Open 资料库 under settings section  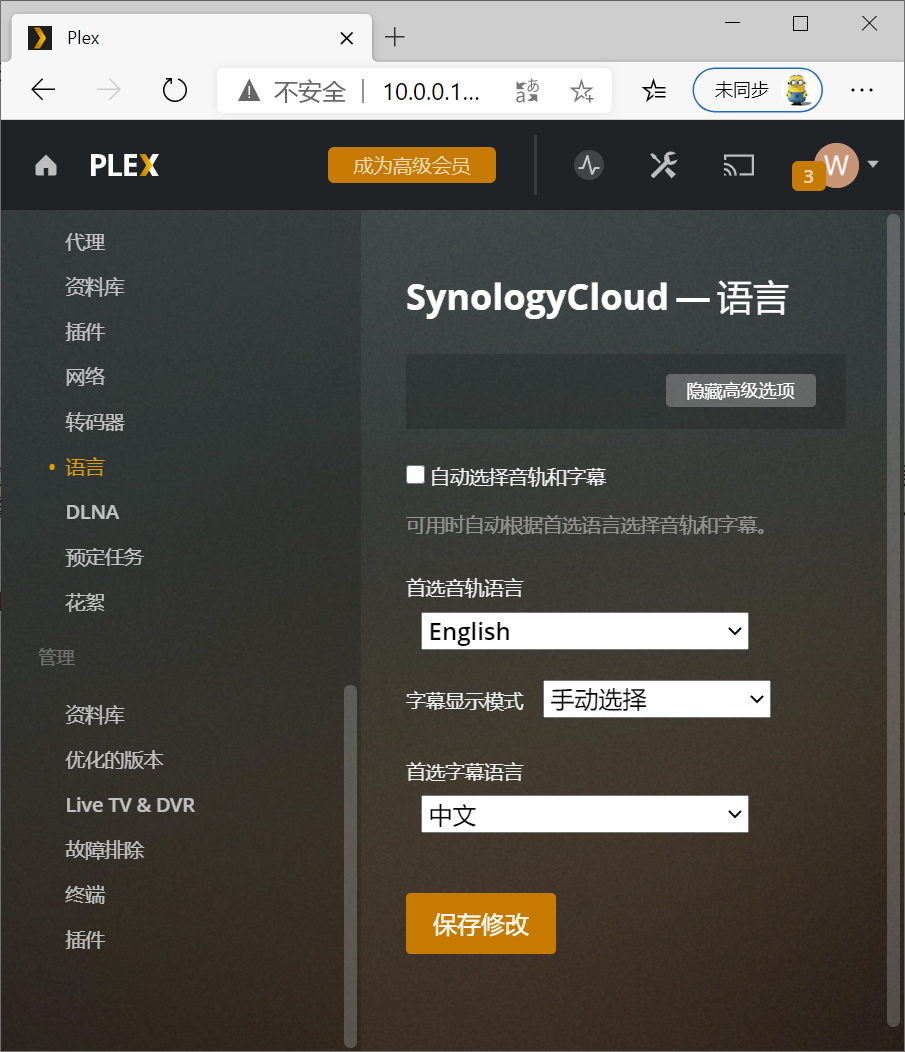tap(95, 287)
